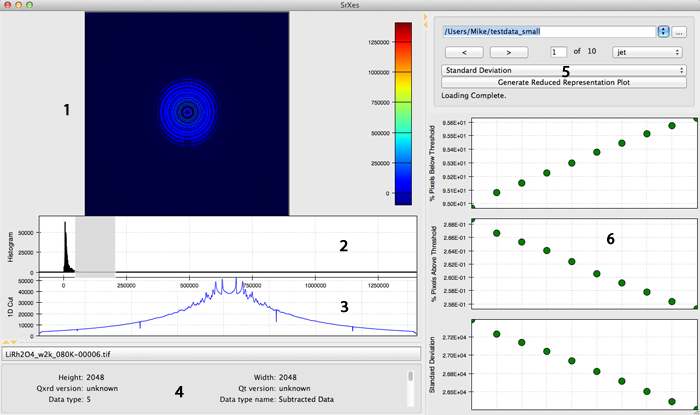Click Generate Reduced Representation Plot
The image size is (700, 415).
[563, 82]
